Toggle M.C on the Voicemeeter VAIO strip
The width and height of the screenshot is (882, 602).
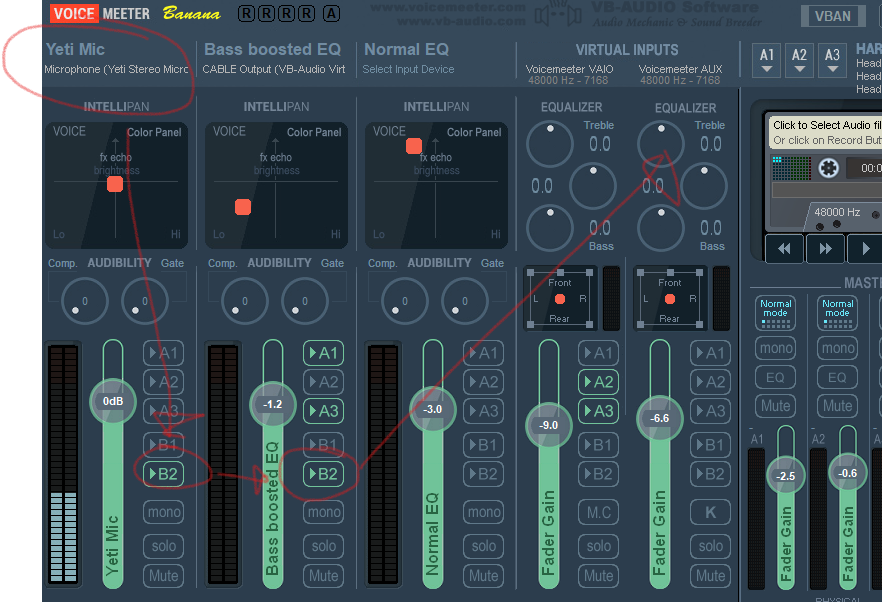pos(598,512)
